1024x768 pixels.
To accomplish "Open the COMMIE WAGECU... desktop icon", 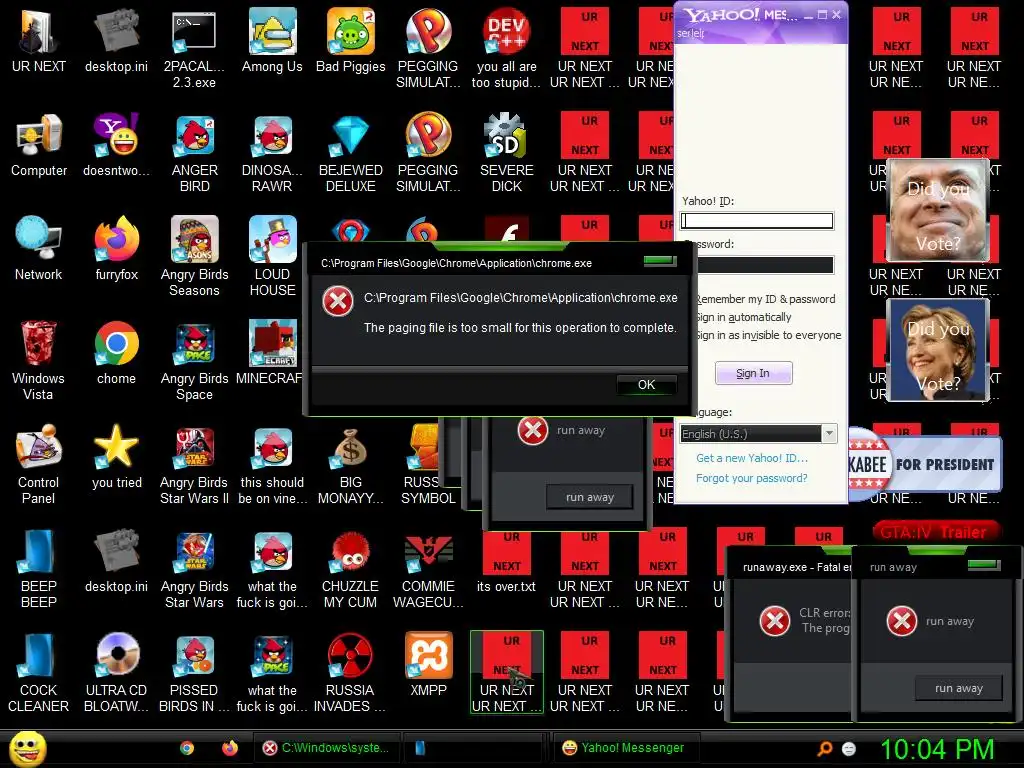I will coord(428,568).
